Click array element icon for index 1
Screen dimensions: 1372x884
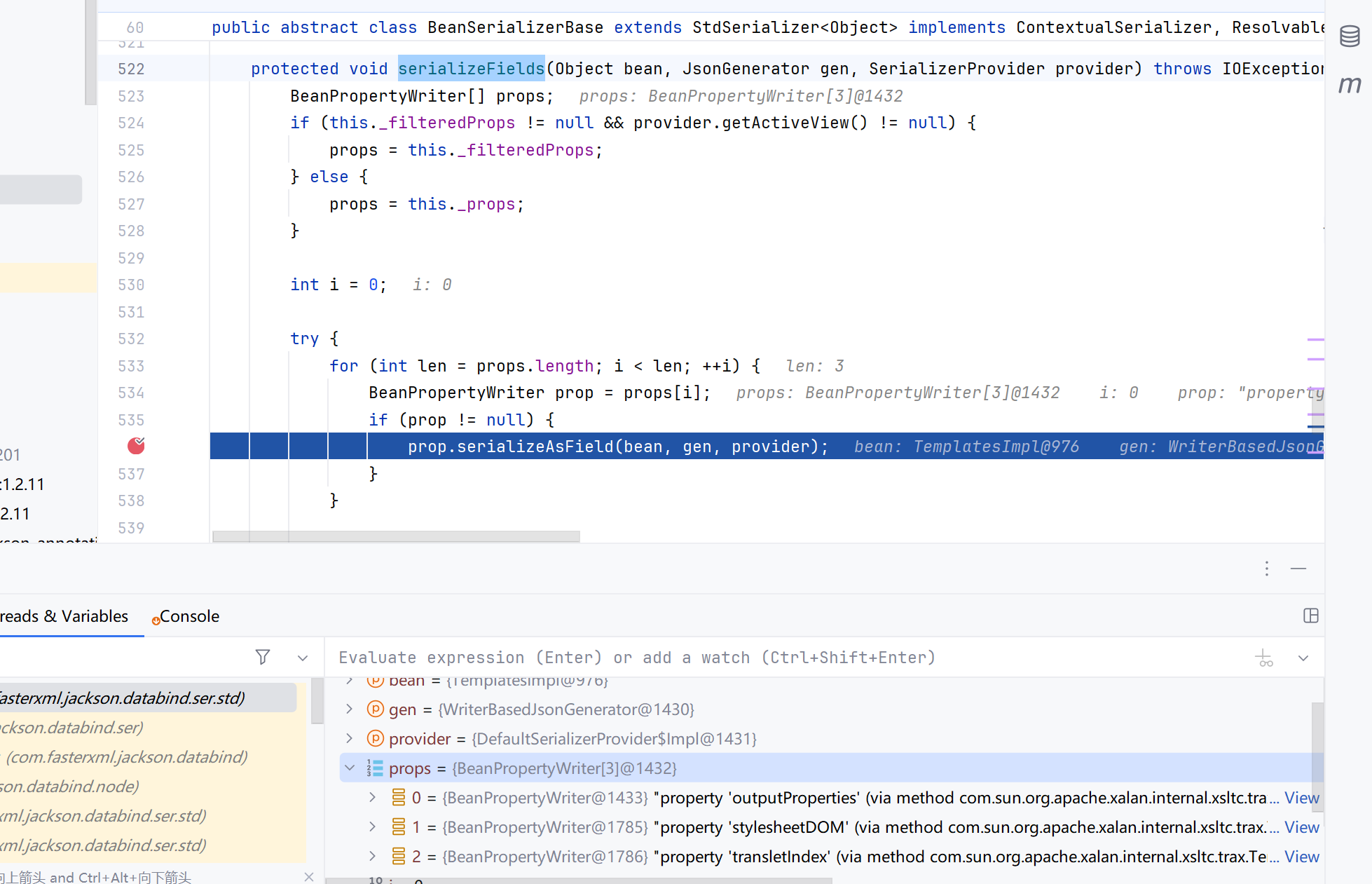pos(399,827)
